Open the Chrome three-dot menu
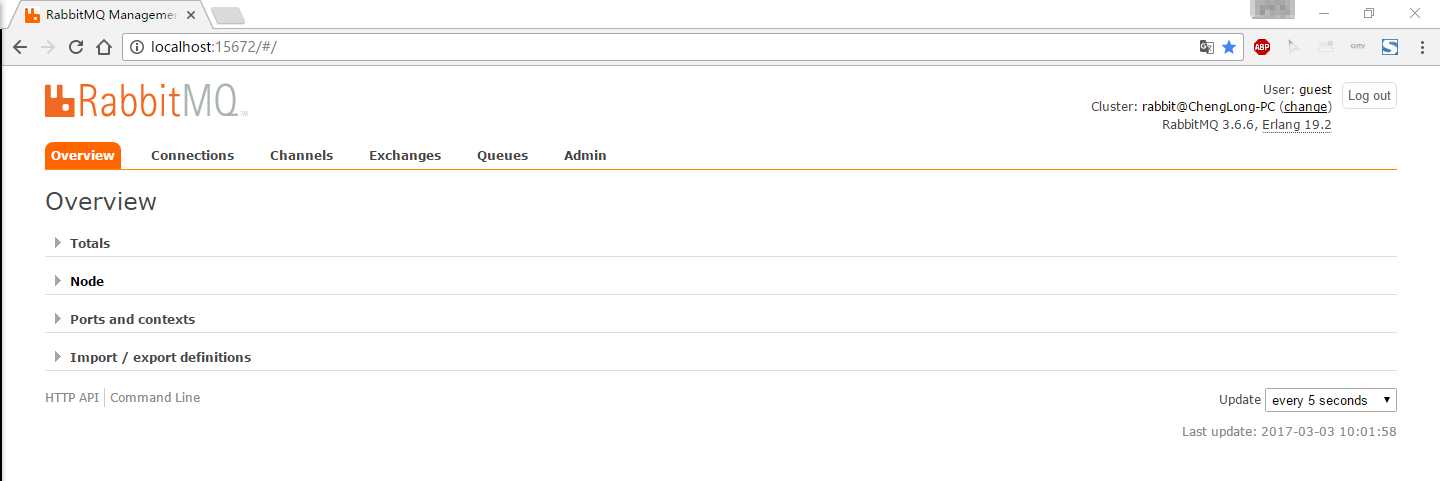 click(1422, 47)
